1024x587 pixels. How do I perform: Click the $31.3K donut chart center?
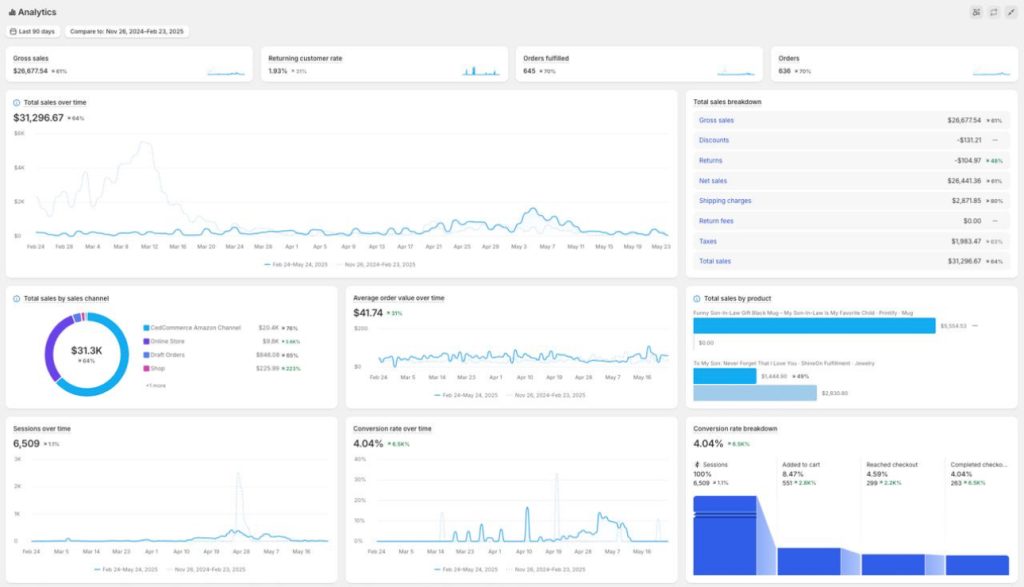click(x=86, y=354)
